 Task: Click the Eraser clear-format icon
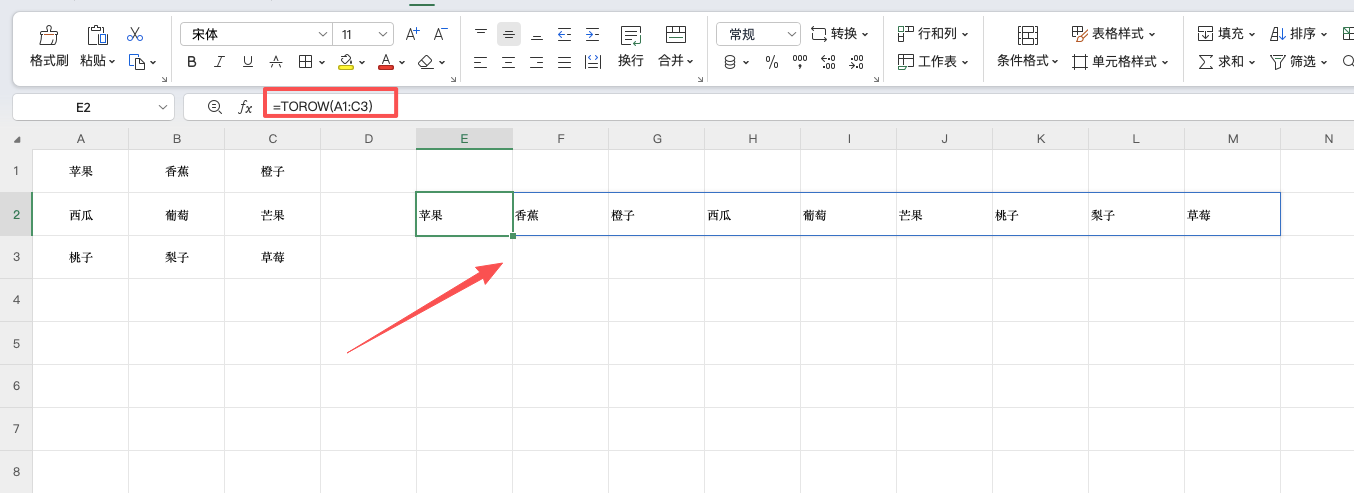[x=426, y=62]
